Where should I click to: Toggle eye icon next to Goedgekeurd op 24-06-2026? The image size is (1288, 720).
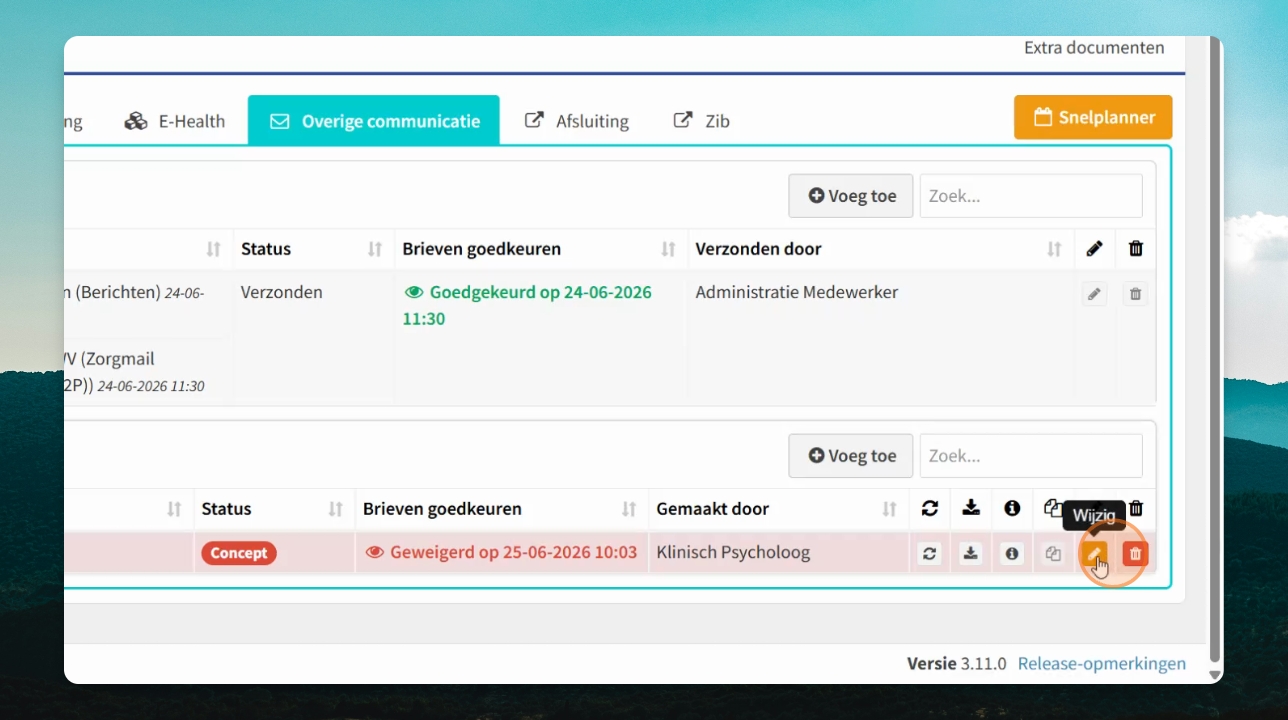[x=413, y=292]
